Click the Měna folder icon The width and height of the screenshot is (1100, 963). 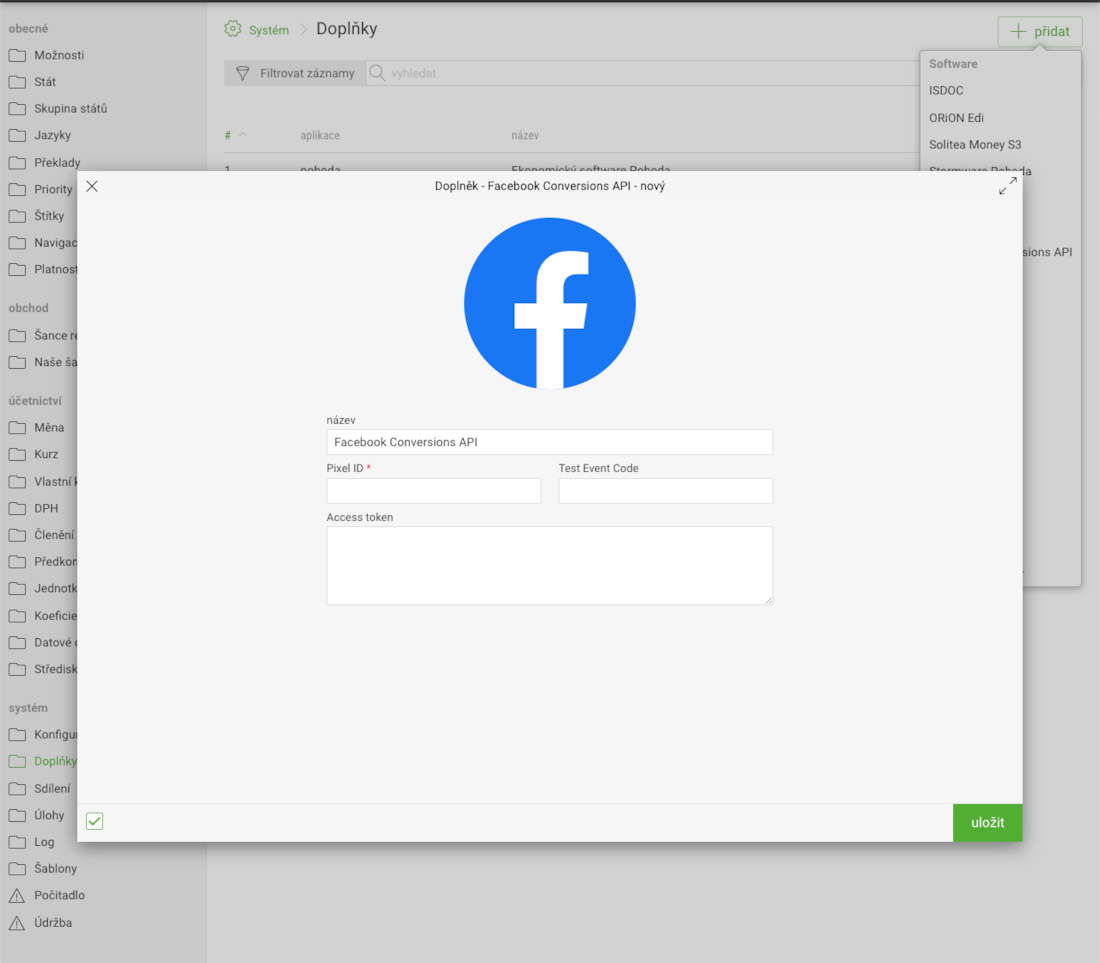[x=18, y=428]
